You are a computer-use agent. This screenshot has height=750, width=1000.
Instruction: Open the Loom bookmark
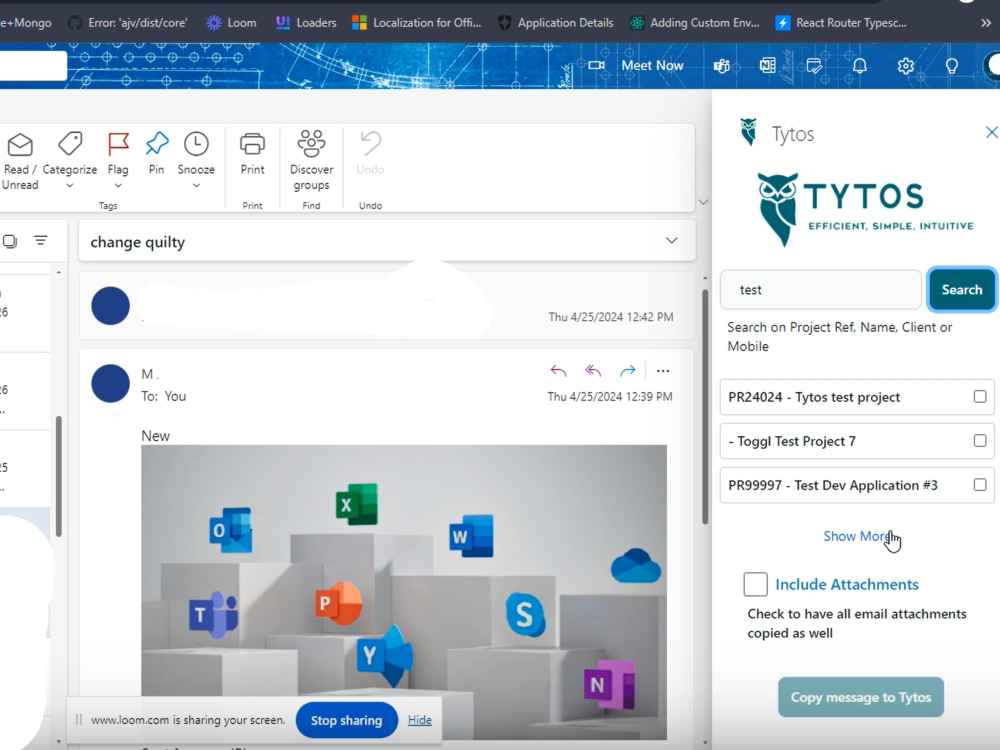click(232, 23)
